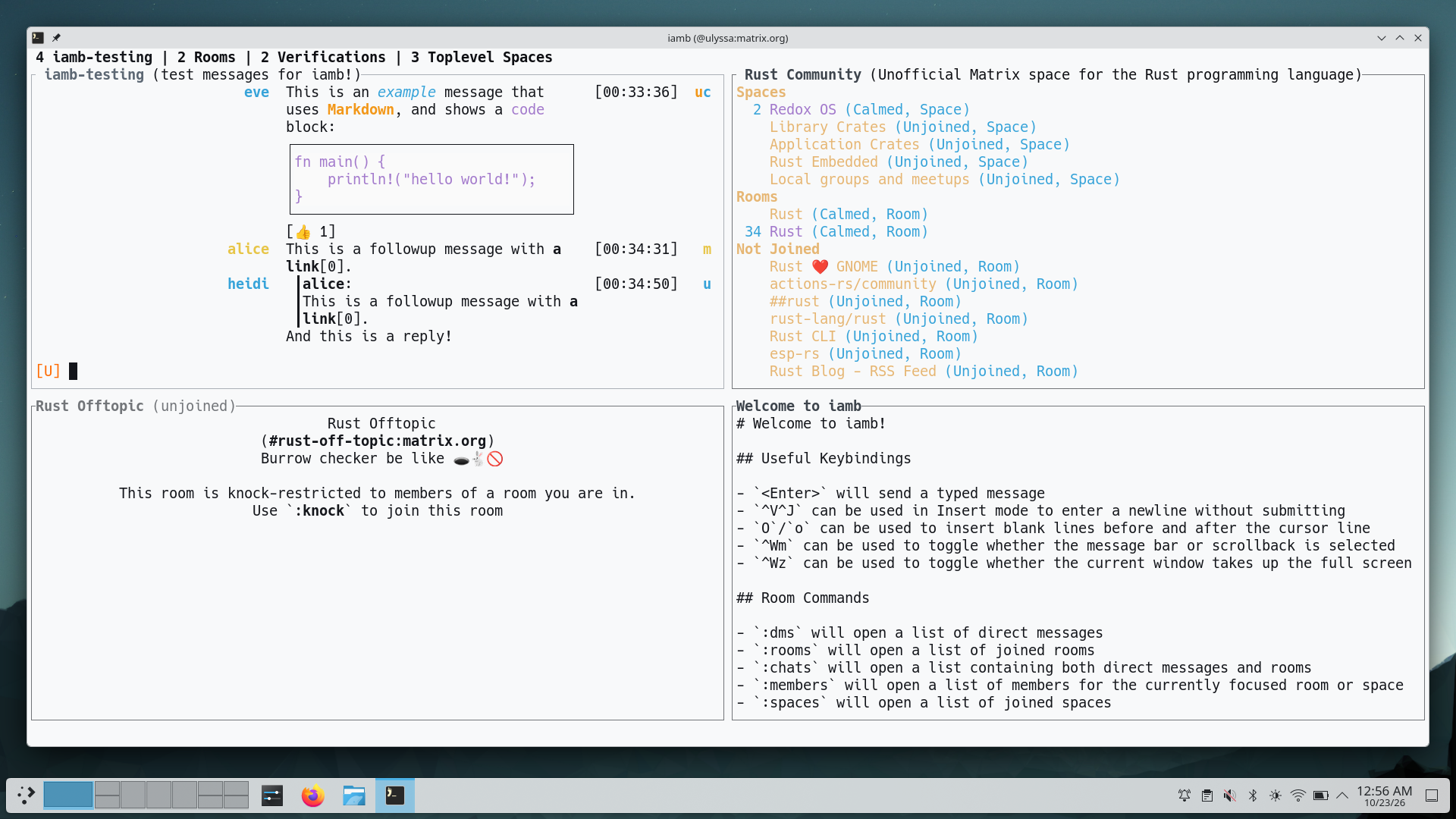Select rust-lang/rust room row
Image resolution: width=1456 pixels, height=819 pixels.
tap(899, 318)
